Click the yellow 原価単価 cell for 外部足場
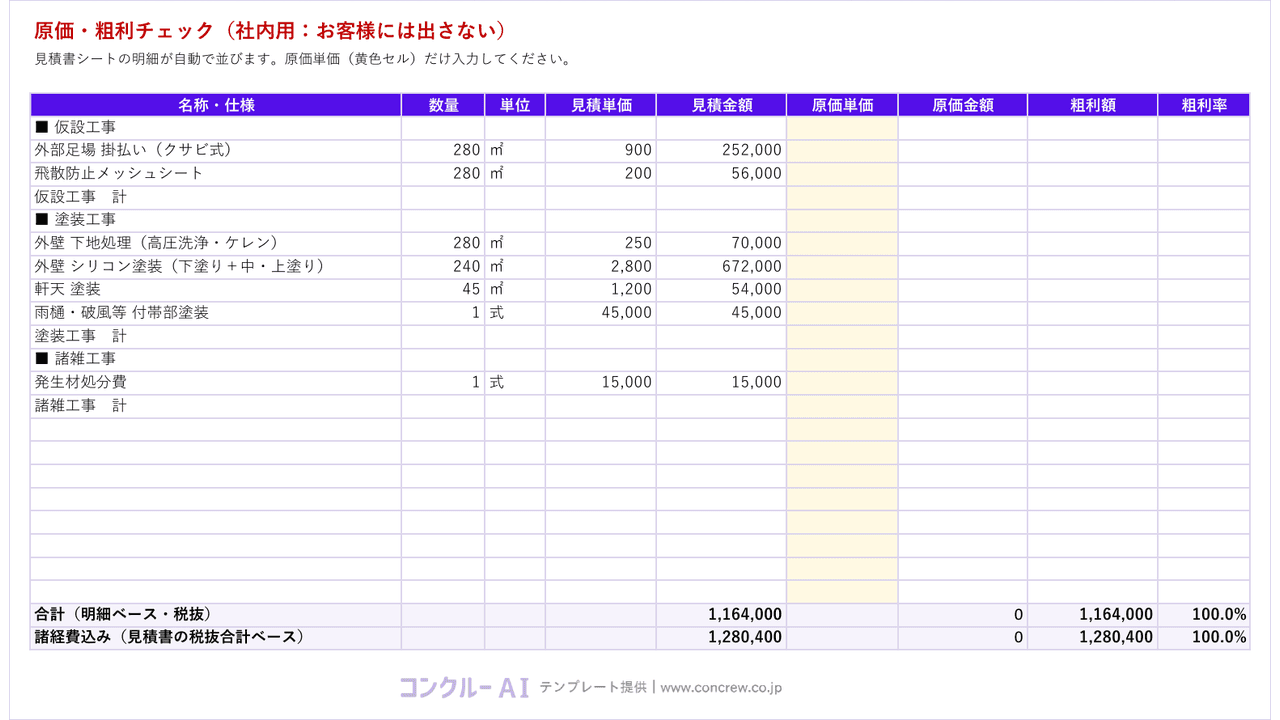This screenshot has width=1280, height=720. (842, 151)
